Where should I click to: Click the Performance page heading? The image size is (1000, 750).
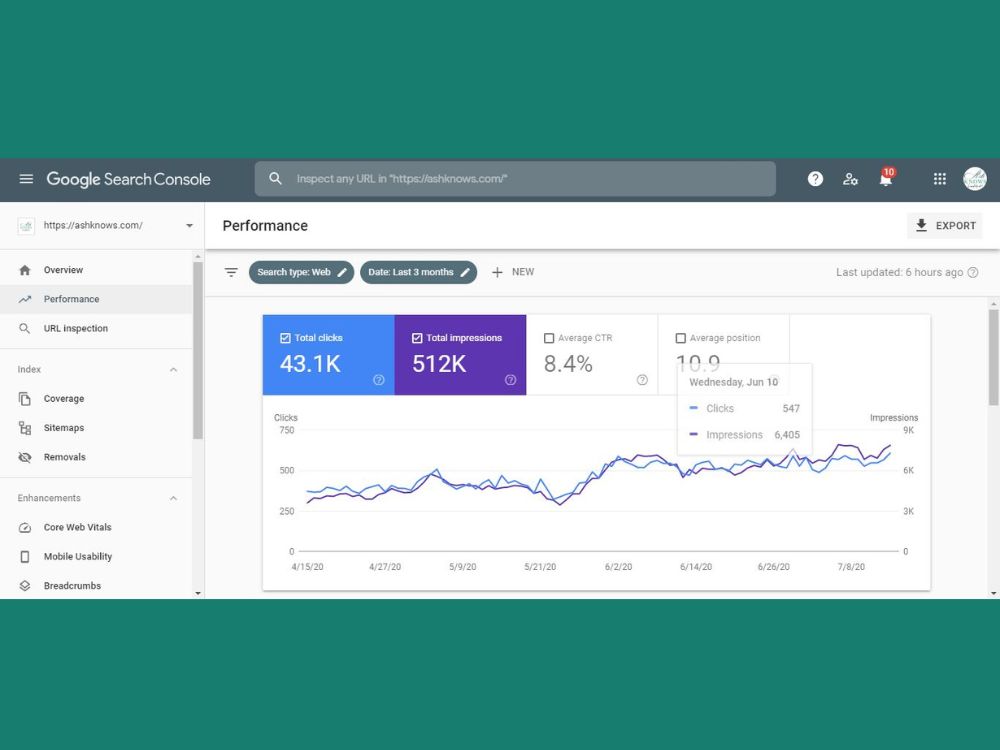(265, 226)
